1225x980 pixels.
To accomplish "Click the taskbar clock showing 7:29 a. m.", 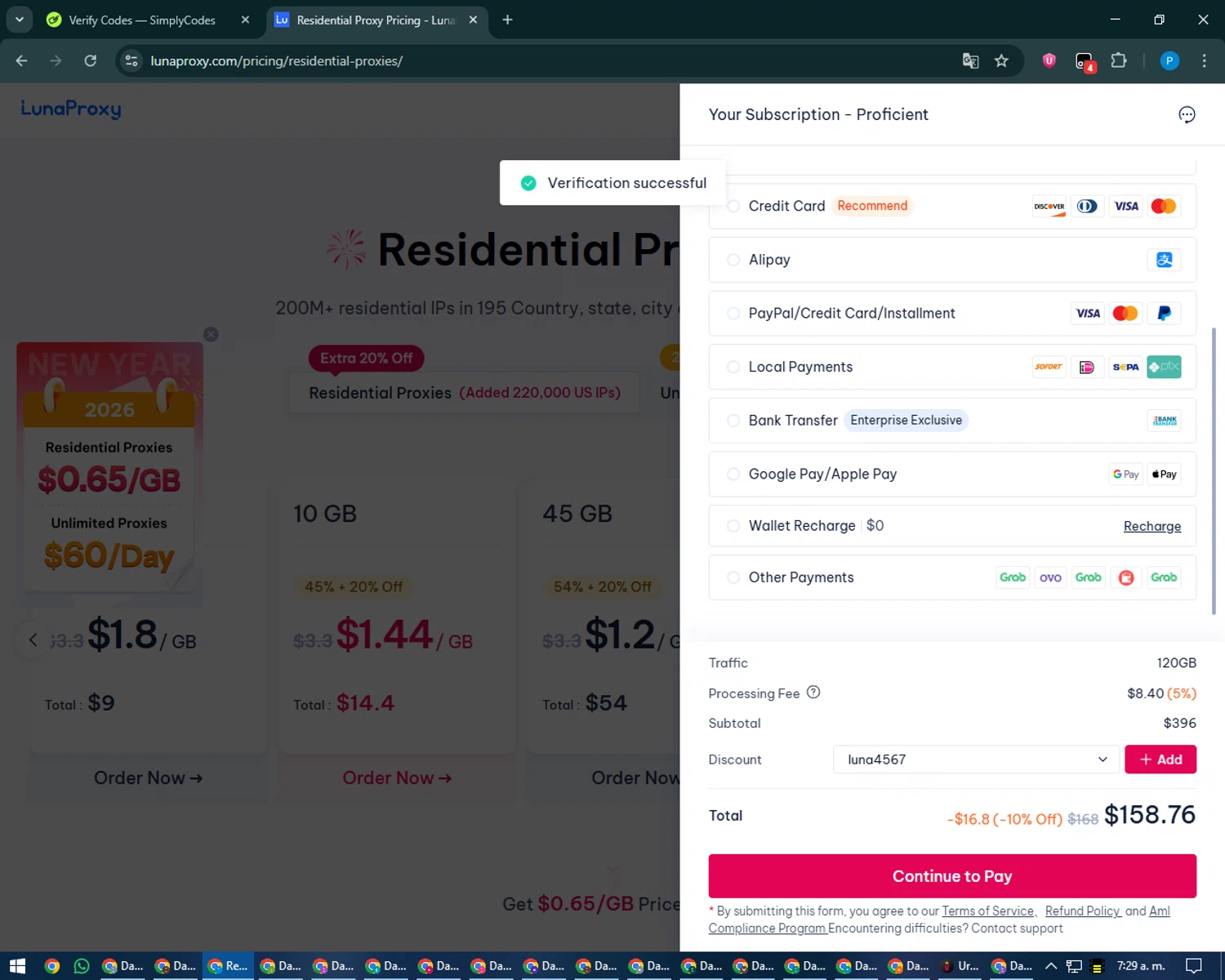I will (1141, 966).
